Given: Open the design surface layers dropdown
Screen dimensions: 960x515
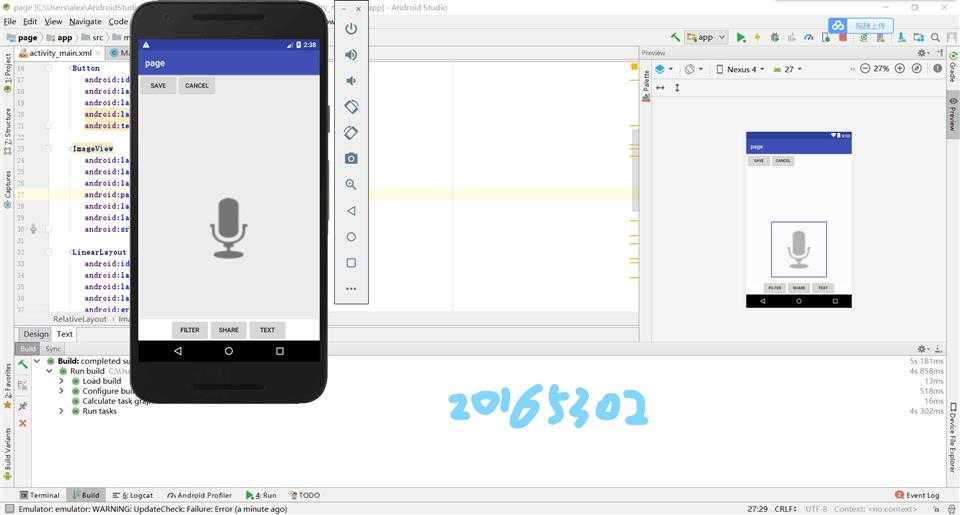Looking at the screenshot, I should pyautogui.click(x=664, y=69).
